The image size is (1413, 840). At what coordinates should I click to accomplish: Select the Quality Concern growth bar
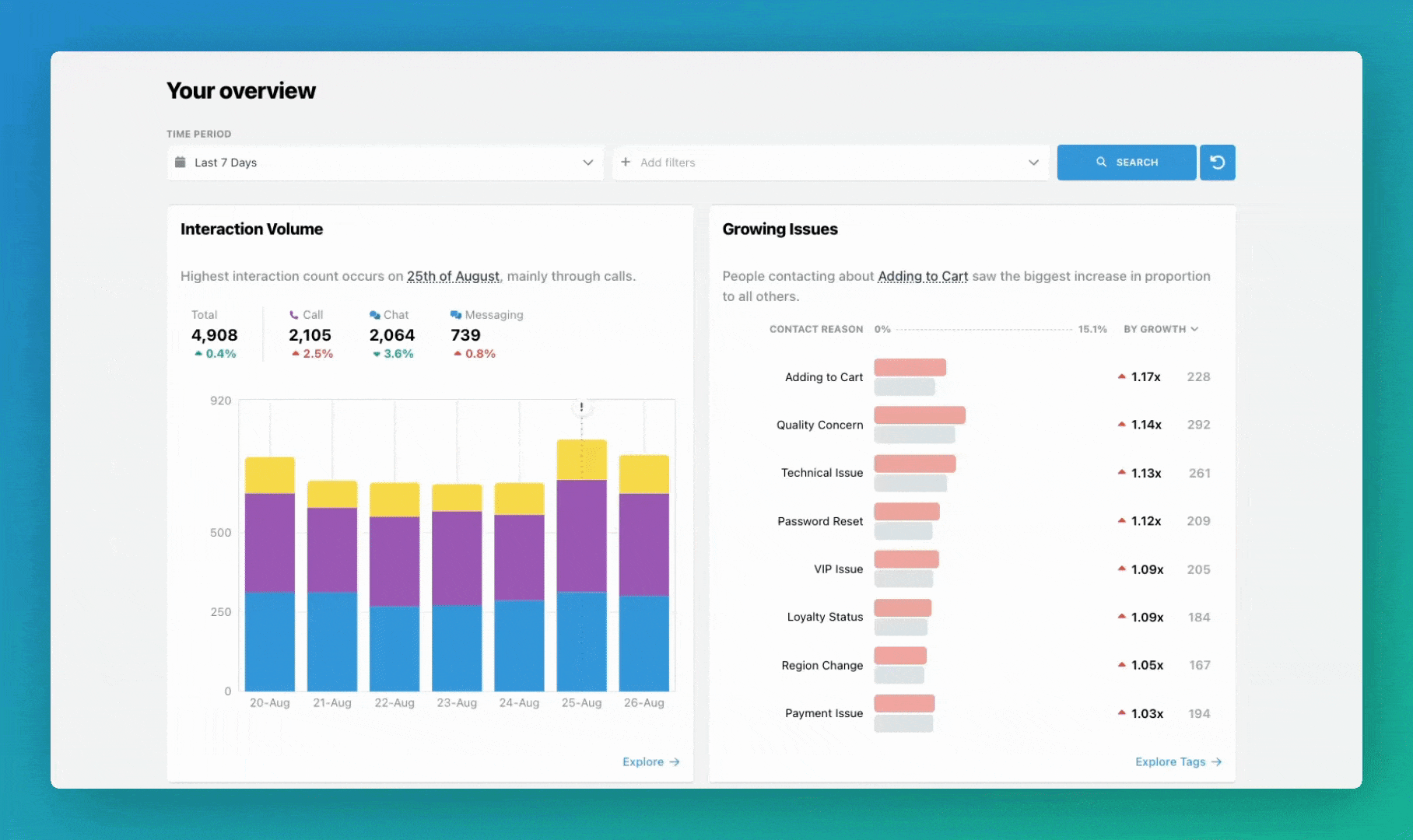(918, 415)
